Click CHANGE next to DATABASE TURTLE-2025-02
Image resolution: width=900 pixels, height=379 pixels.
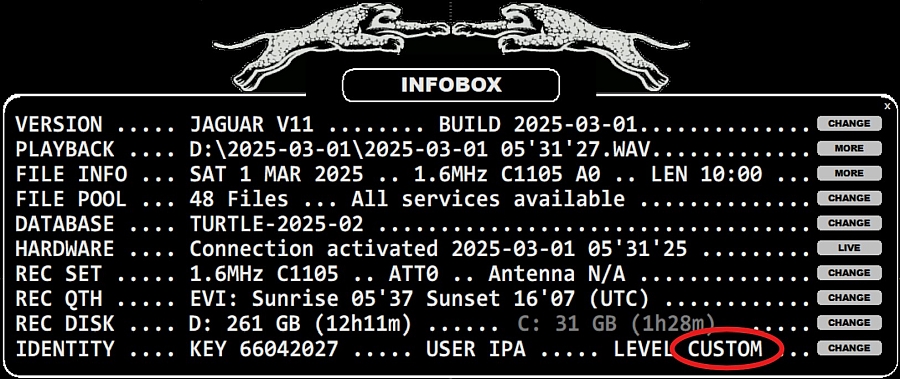click(849, 223)
